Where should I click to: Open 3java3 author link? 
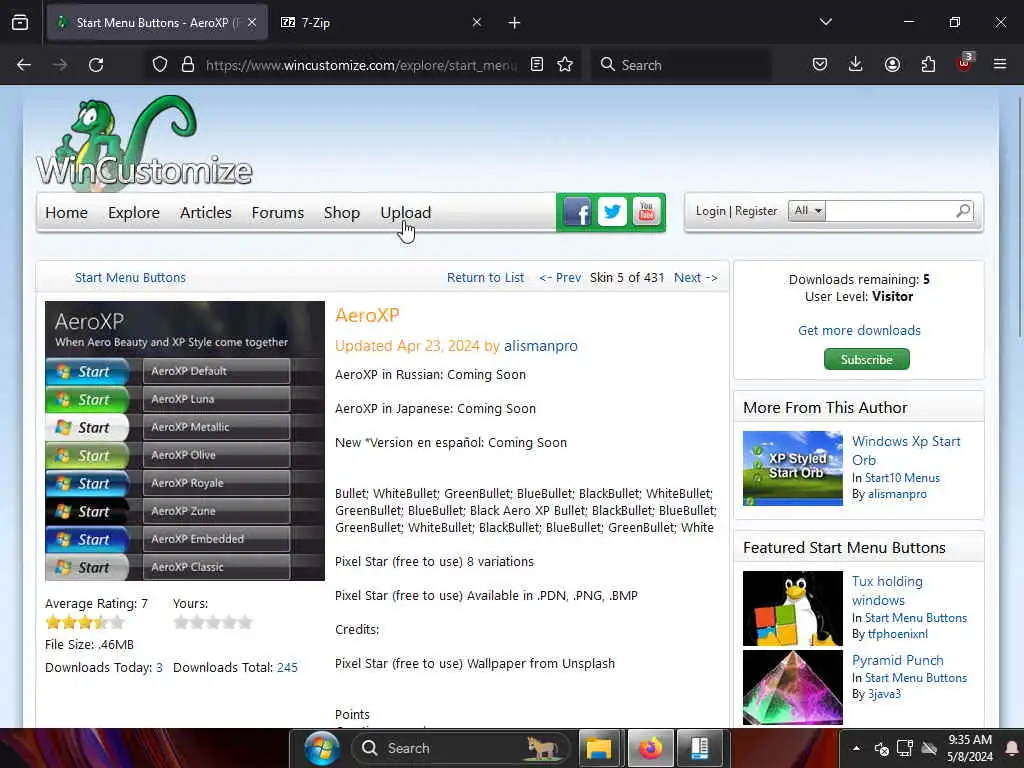pyautogui.click(x=884, y=694)
